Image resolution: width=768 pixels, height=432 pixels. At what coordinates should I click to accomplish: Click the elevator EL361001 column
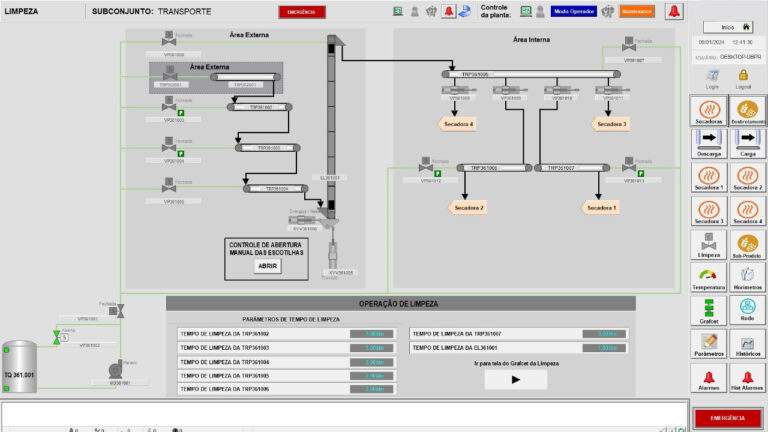(332, 127)
